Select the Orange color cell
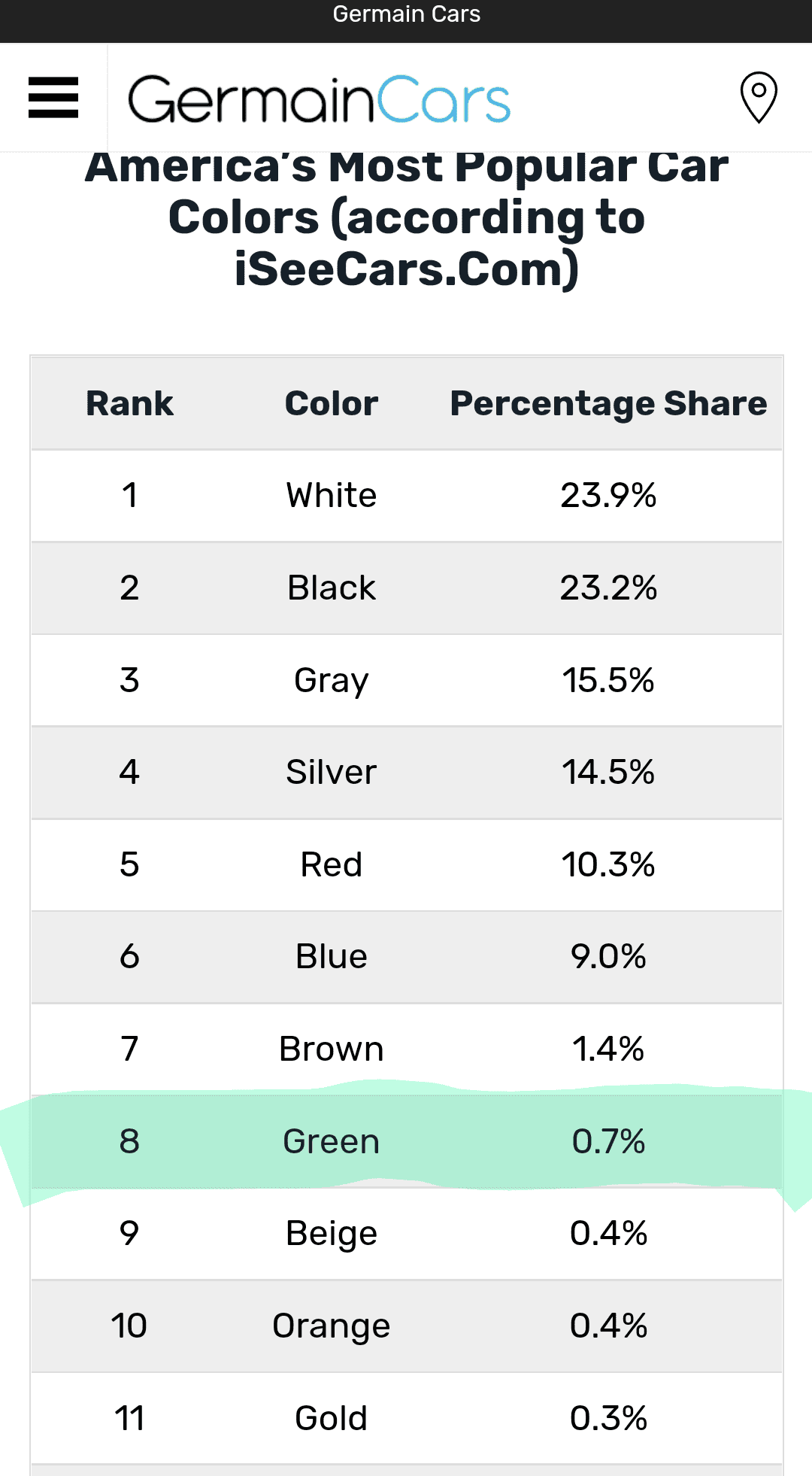Image resolution: width=812 pixels, height=1476 pixels. click(332, 1326)
